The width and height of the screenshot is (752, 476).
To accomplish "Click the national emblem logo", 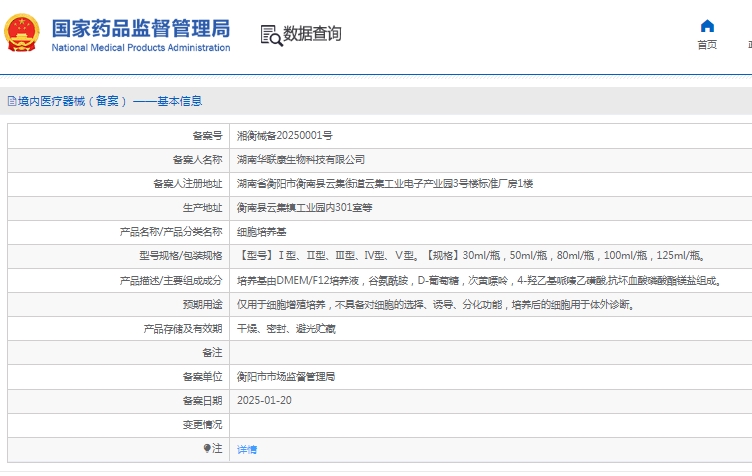I will coord(22,33).
